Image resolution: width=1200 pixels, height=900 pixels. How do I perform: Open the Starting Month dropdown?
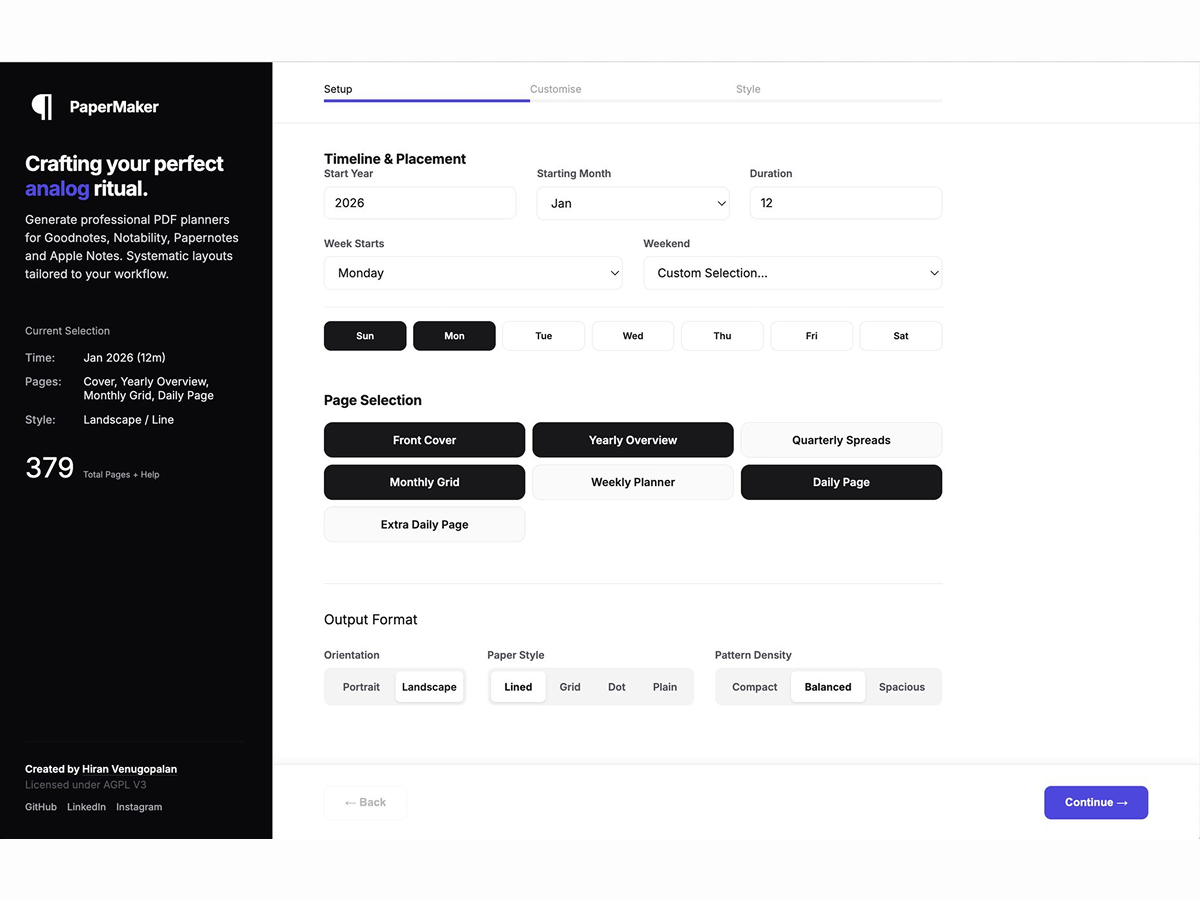pyautogui.click(x=633, y=203)
